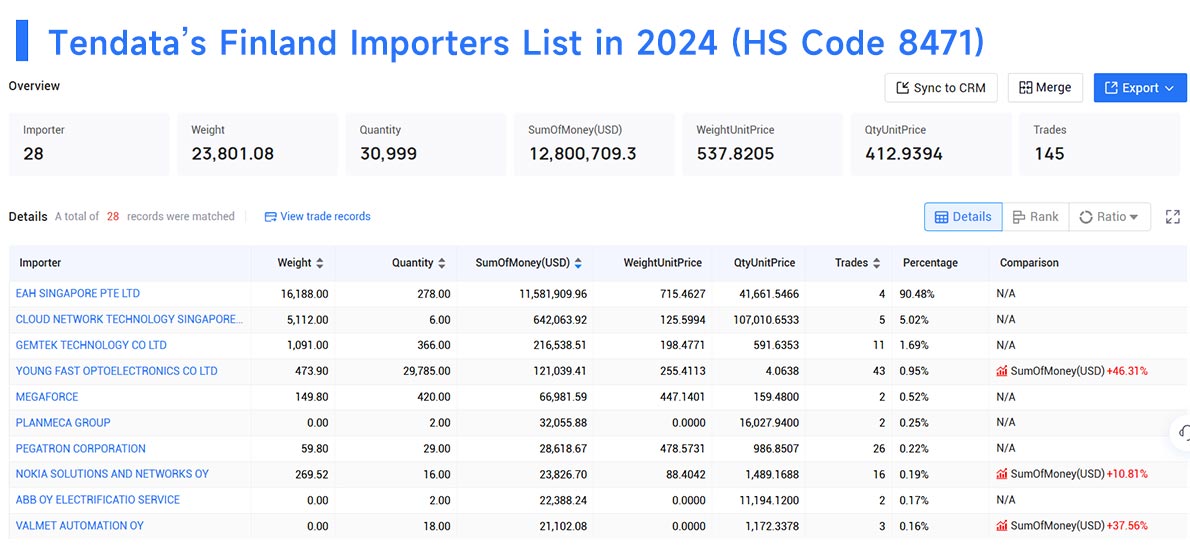Open importer GEMTEK TECHNOLOGY CO LTD

pyautogui.click(x=91, y=345)
